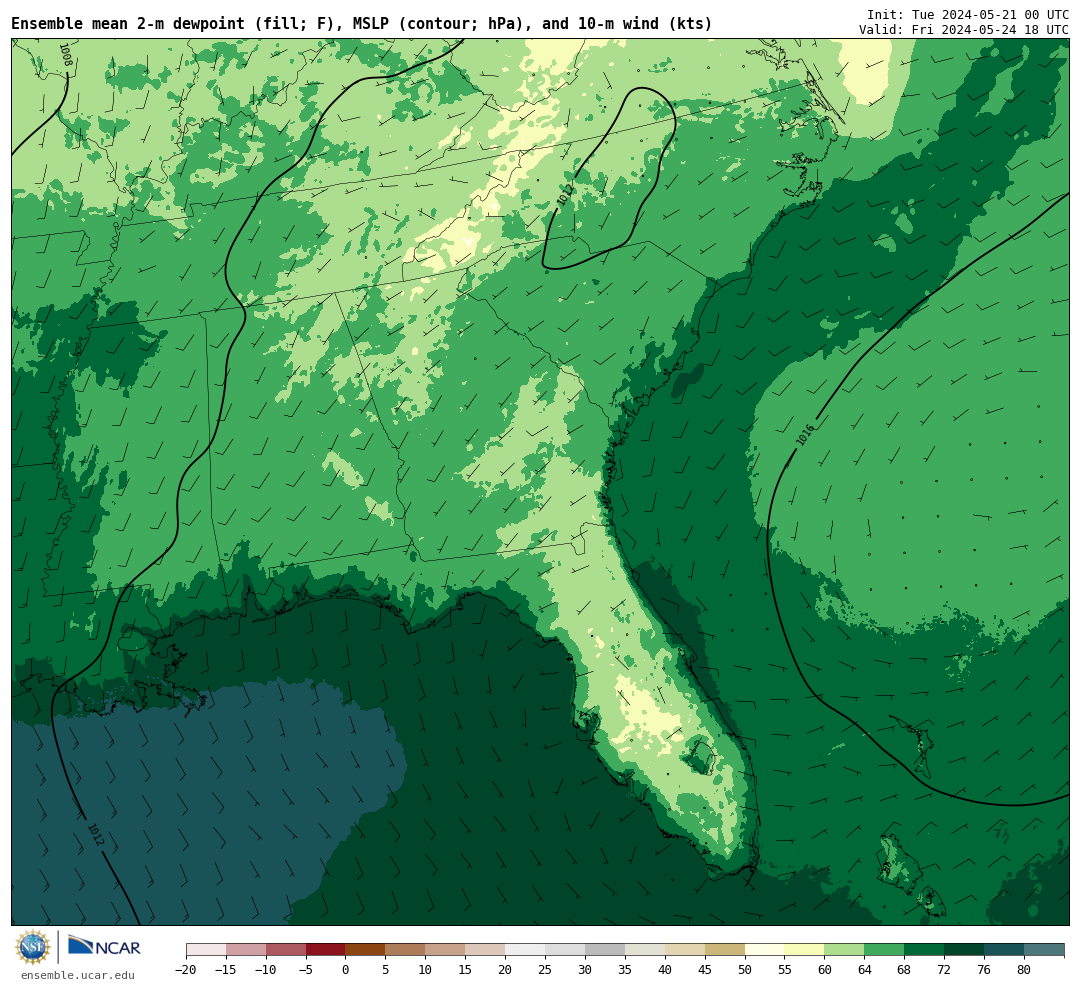The height and width of the screenshot is (988, 1080).
Task: Click the gray swatch between 30 and 35
Action: (x=605, y=950)
